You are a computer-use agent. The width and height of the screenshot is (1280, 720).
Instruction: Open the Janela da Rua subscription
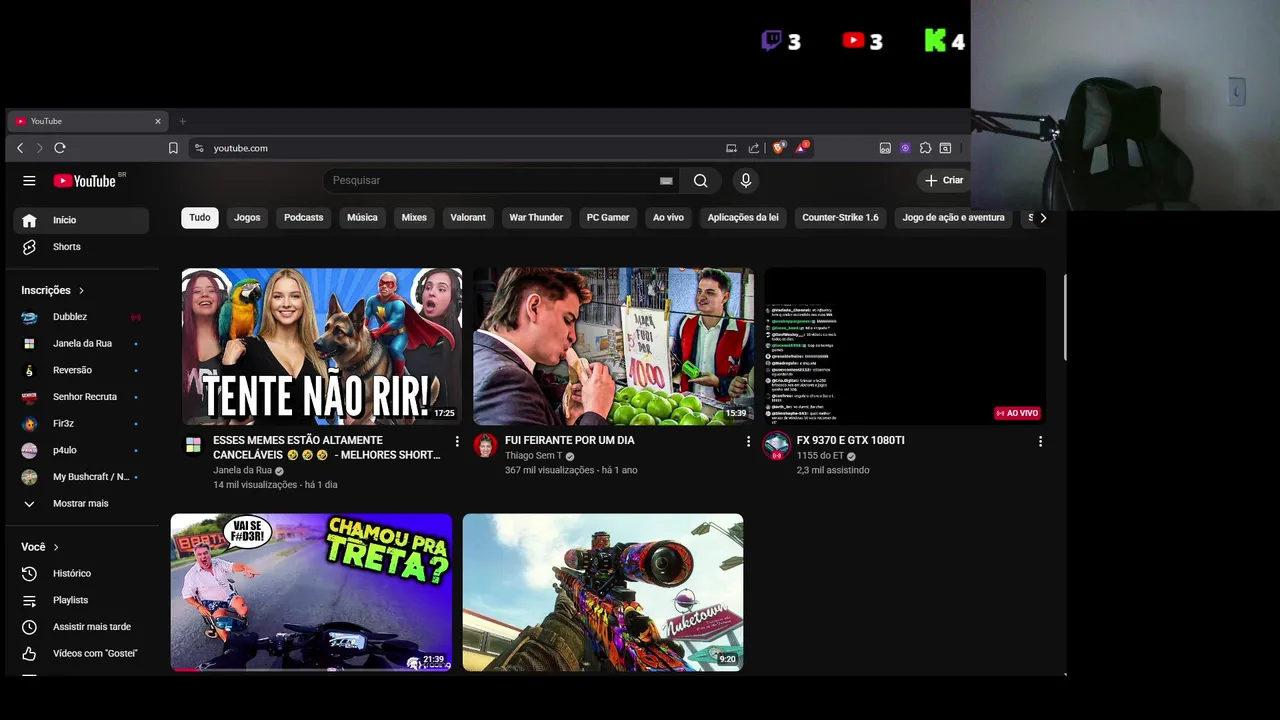coord(81,344)
